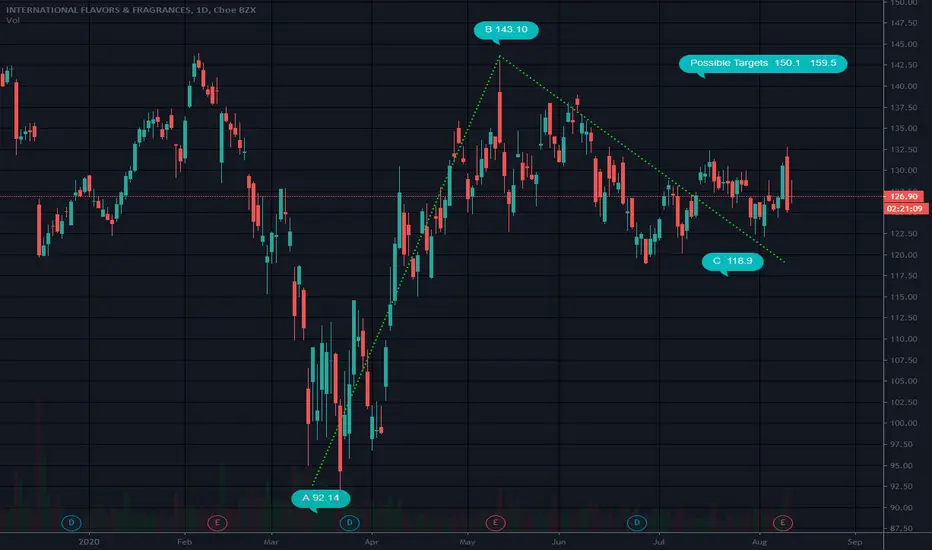Click the Apr label on time axis
Screen dimensions: 932x550
[371, 542]
